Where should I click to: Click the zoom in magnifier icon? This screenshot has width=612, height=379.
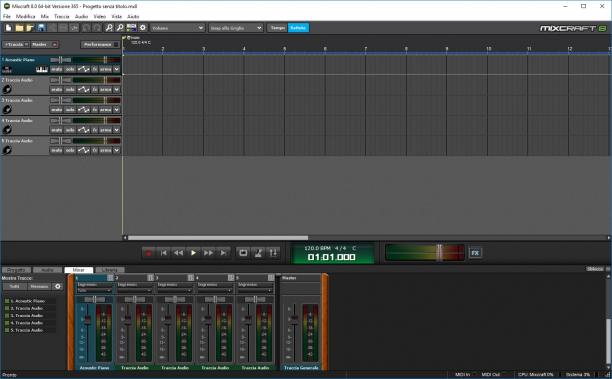109,28
